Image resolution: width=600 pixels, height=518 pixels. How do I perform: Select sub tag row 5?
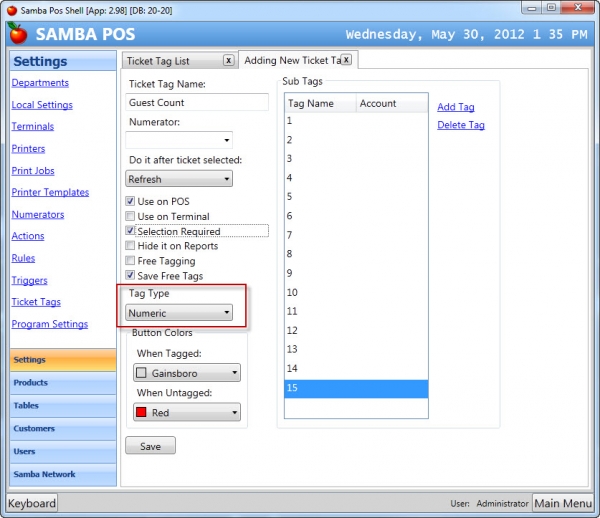pyautogui.click(x=356, y=197)
